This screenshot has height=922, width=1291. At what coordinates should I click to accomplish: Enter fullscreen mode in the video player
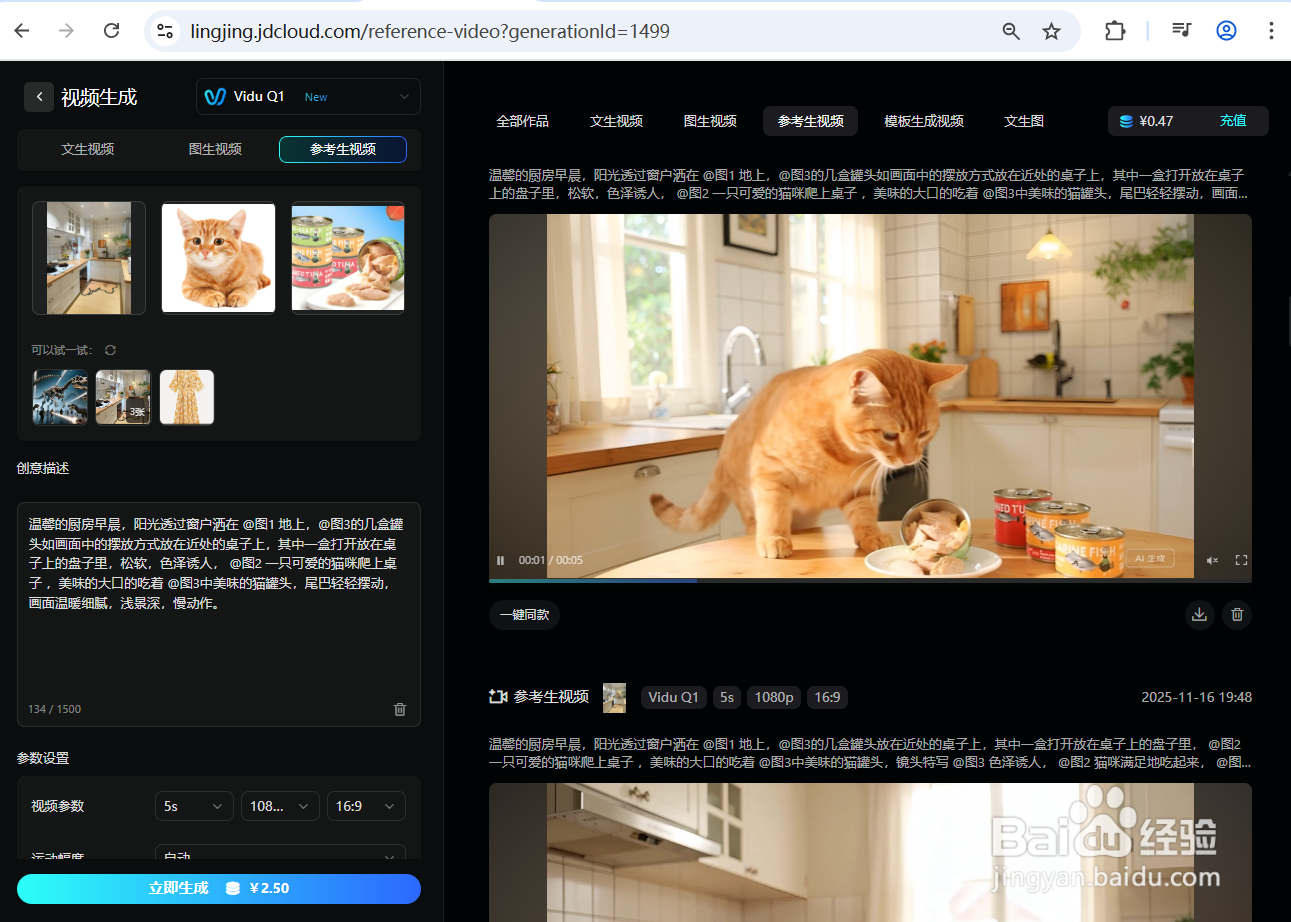click(1241, 560)
